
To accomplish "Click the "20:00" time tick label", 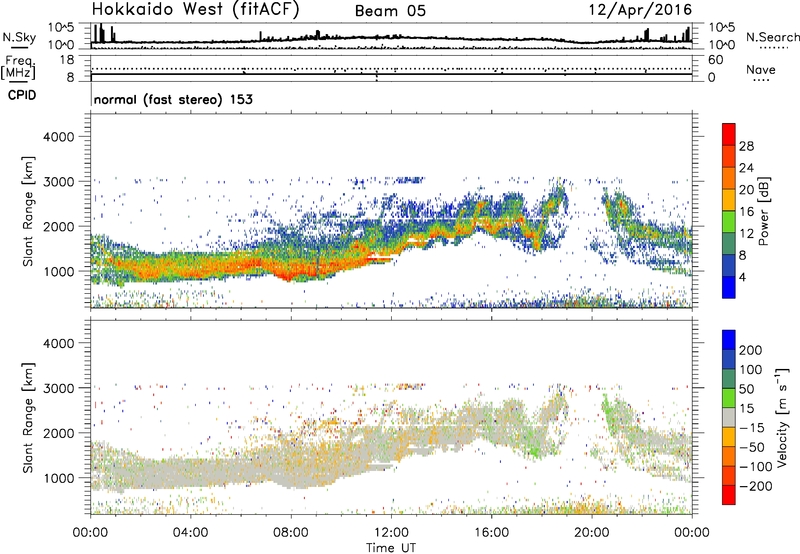I will [592, 533].
